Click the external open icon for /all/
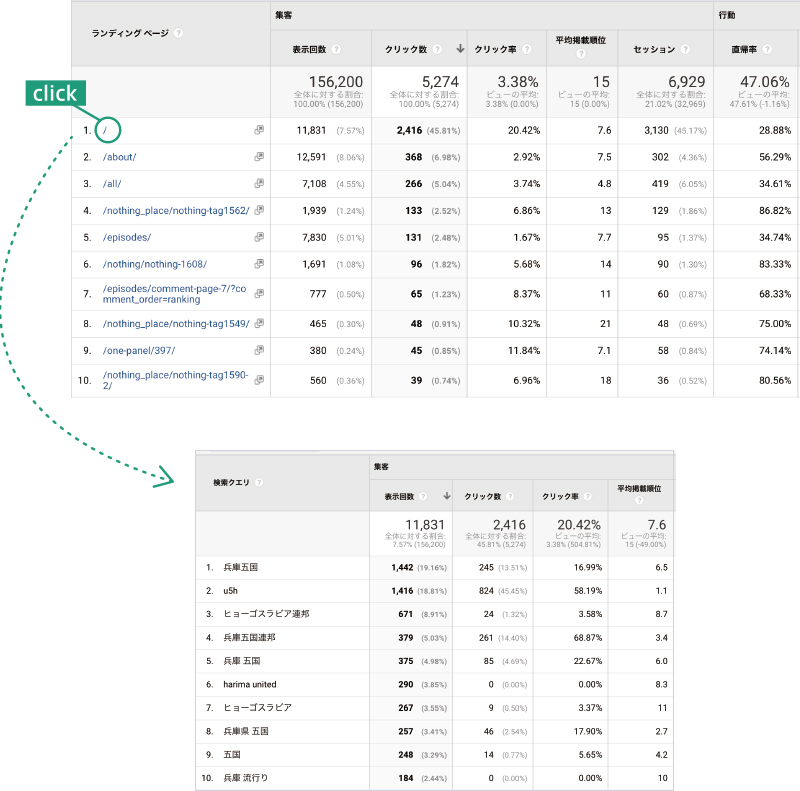800x791 pixels. coord(259,184)
